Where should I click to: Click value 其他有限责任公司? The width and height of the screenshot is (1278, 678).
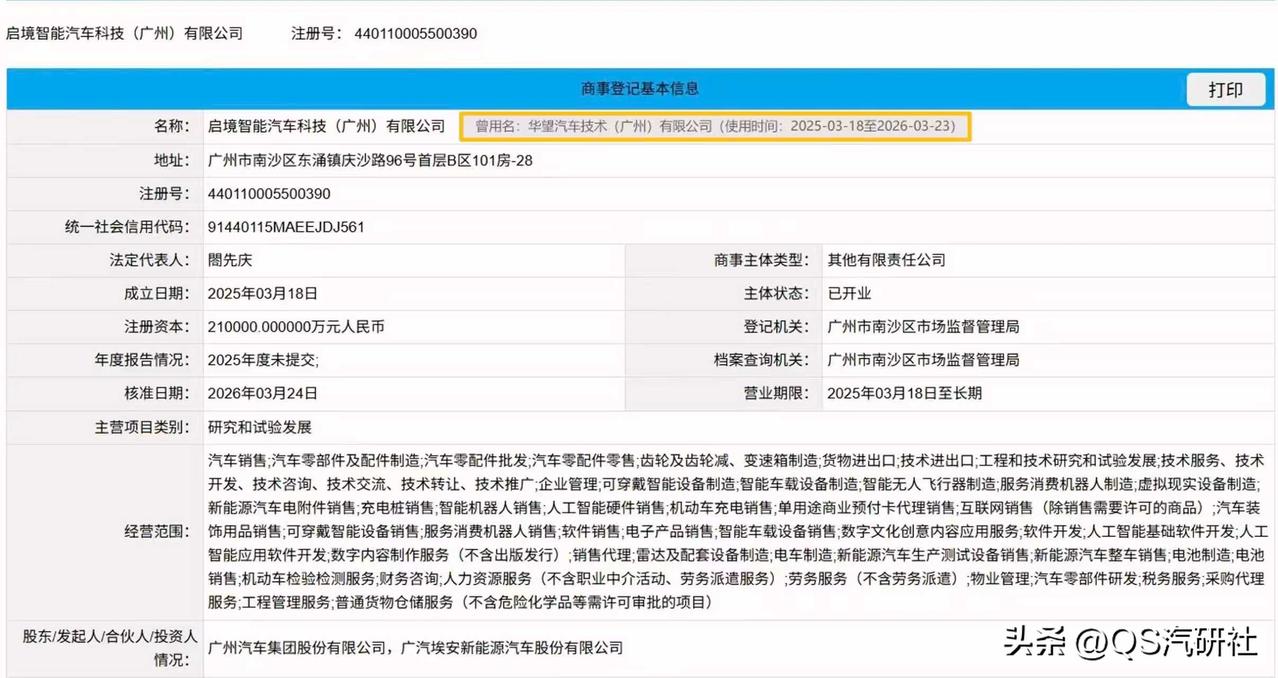coord(886,260)
